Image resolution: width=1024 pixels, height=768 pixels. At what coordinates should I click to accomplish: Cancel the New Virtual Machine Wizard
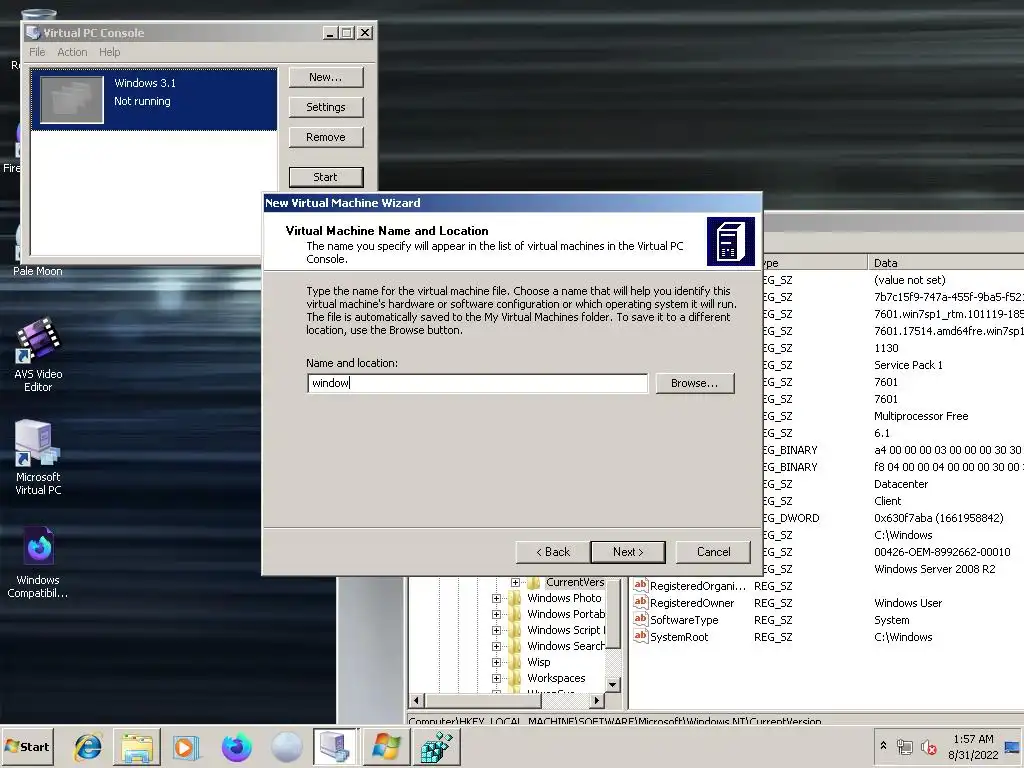(x=713, y=552)
